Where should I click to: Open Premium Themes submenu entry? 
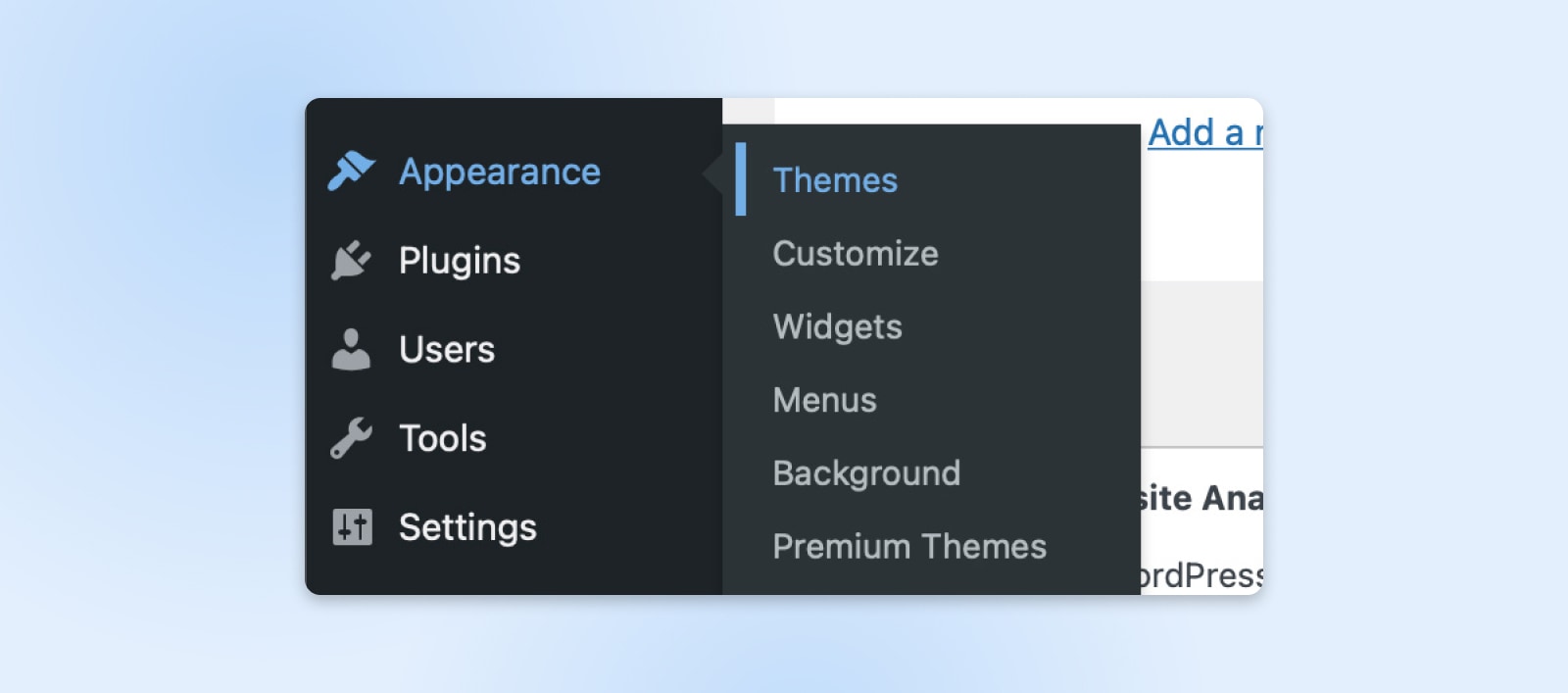point(909,546)
